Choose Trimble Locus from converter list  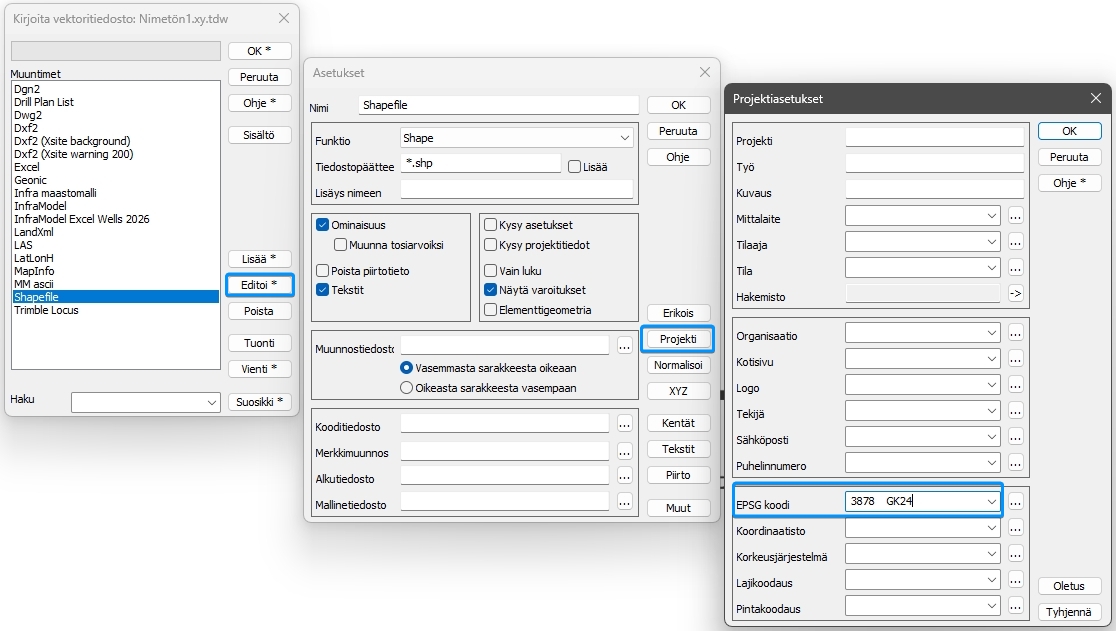46,310
